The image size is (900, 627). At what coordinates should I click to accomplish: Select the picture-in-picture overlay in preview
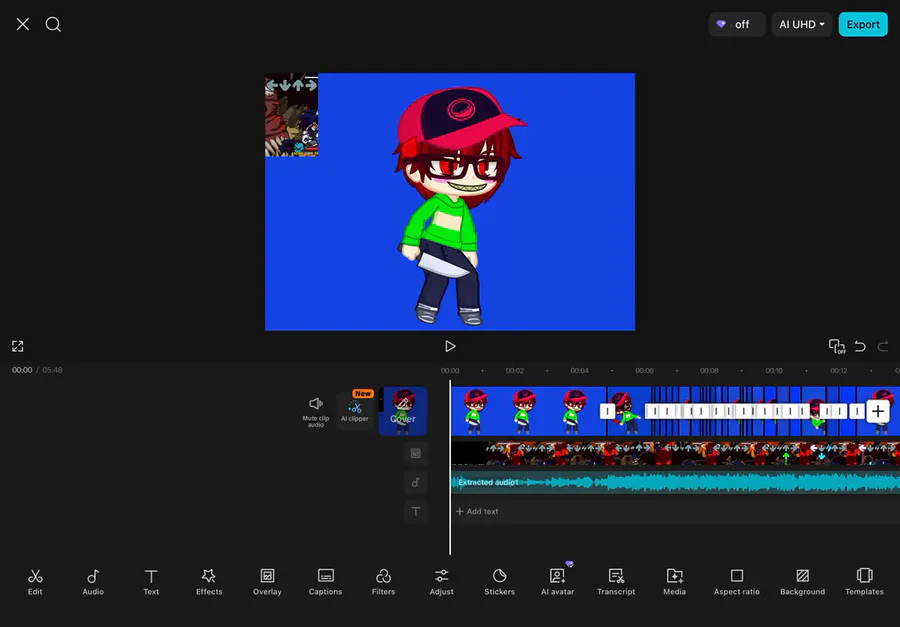point(292,115)
